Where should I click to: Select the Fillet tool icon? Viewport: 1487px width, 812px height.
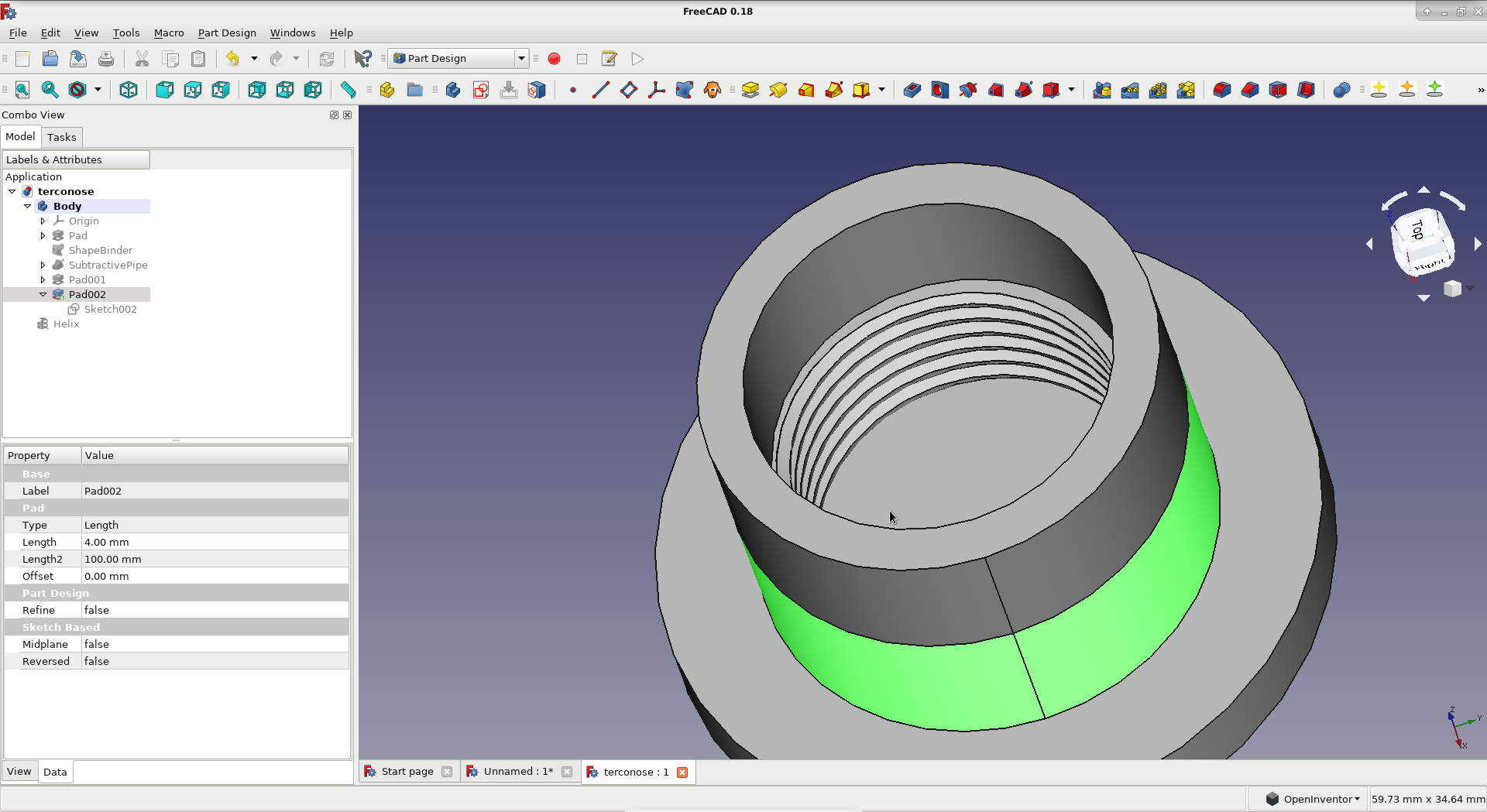pyautogui.click(x=1221, y=90)
